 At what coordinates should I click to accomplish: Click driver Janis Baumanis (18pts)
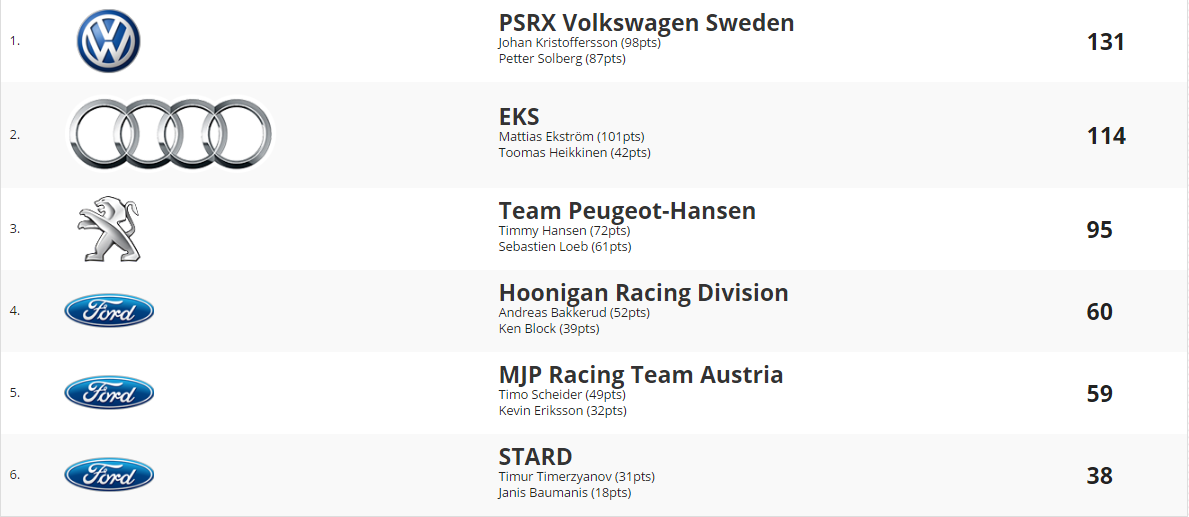565,492
